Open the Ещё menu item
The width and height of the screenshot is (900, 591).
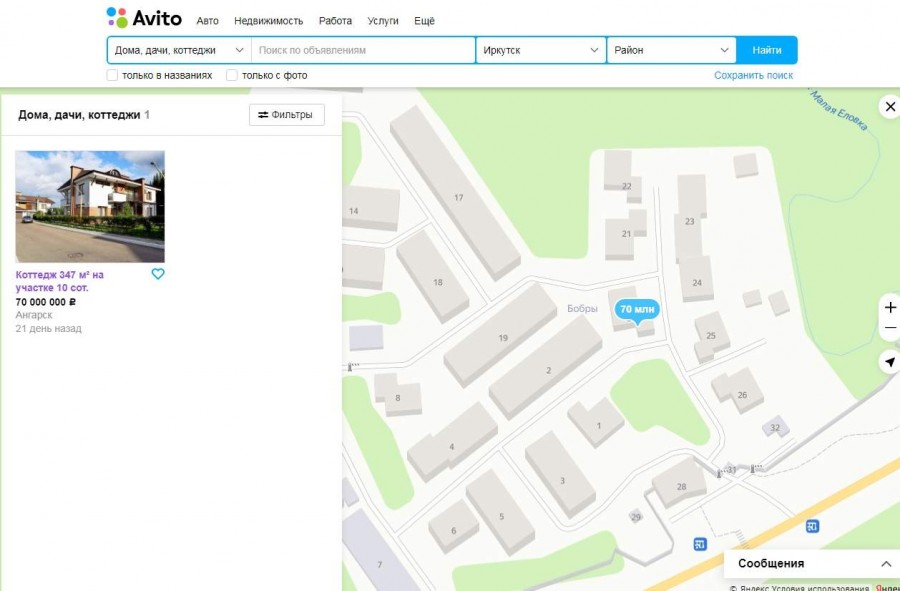pos(424,21)
